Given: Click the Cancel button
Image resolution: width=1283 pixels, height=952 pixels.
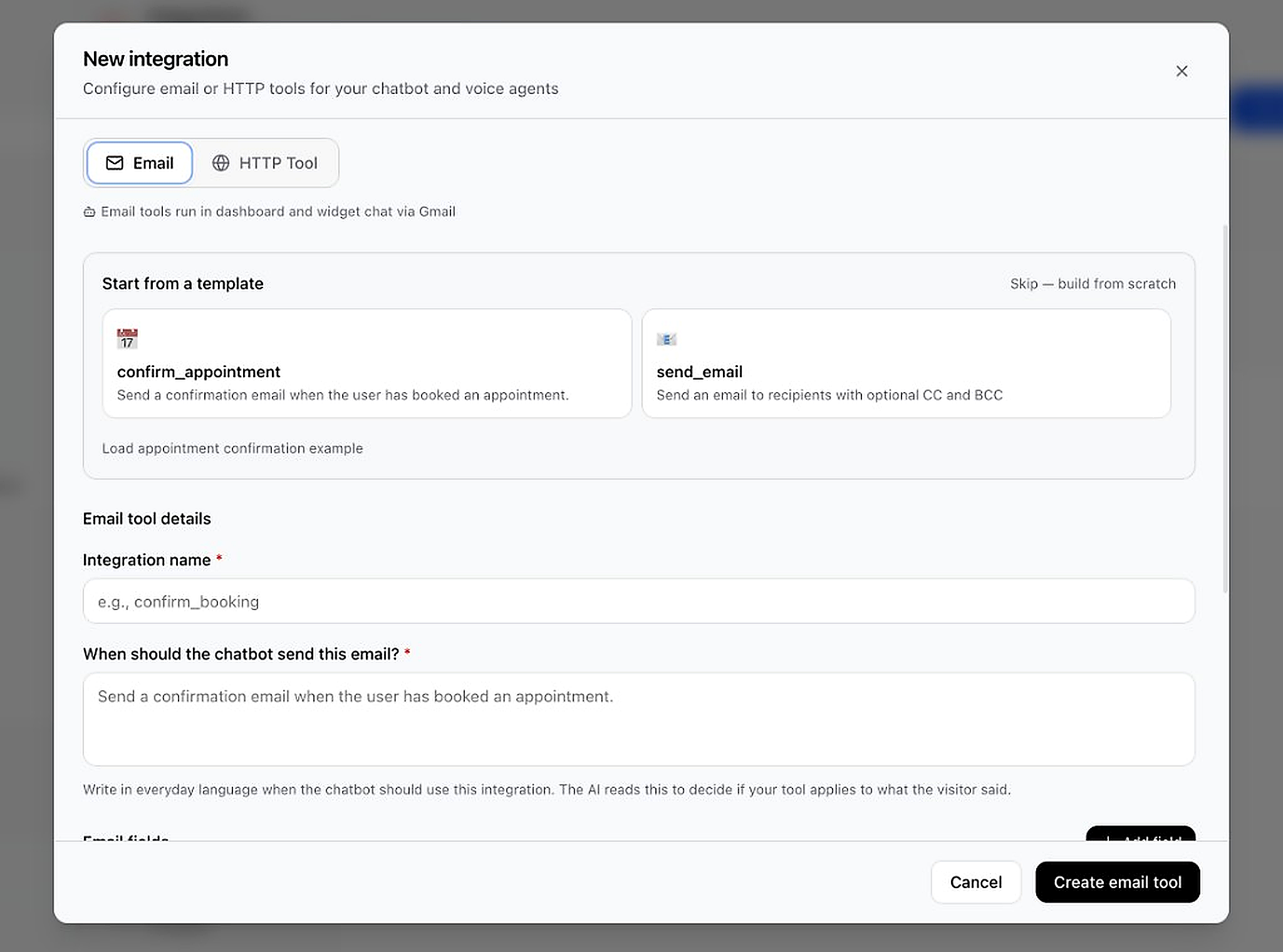Looking at the screenshot, I should (x=976, y=882).
